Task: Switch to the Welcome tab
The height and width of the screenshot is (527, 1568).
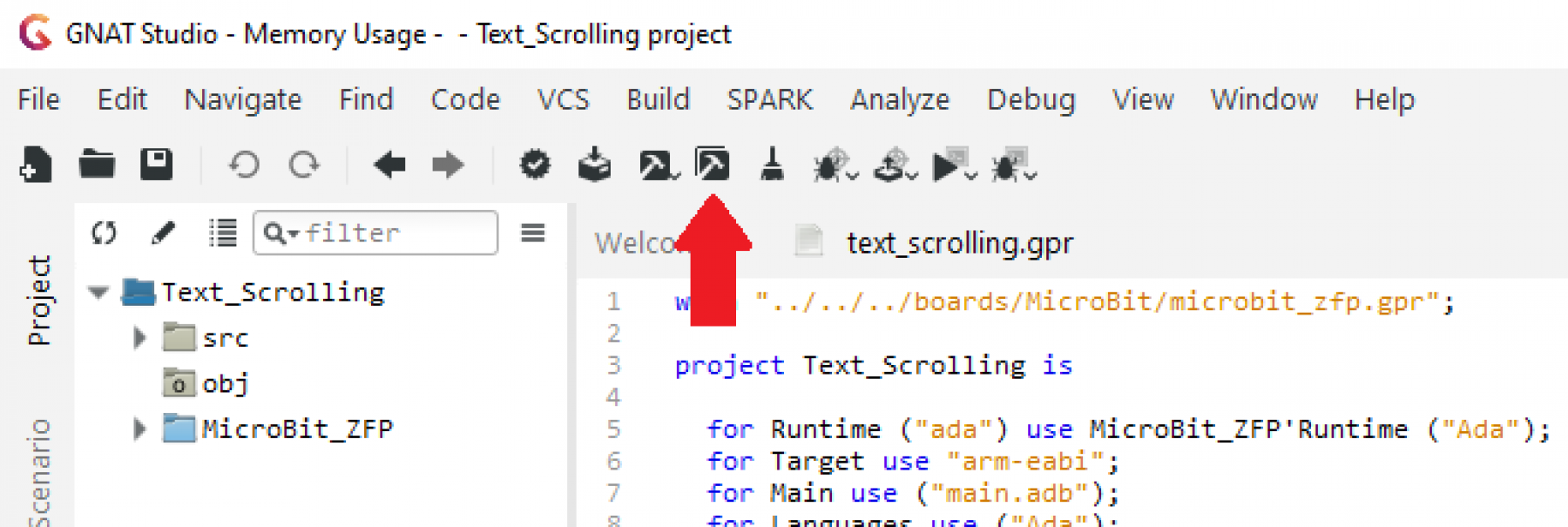Action: point(638,242)
